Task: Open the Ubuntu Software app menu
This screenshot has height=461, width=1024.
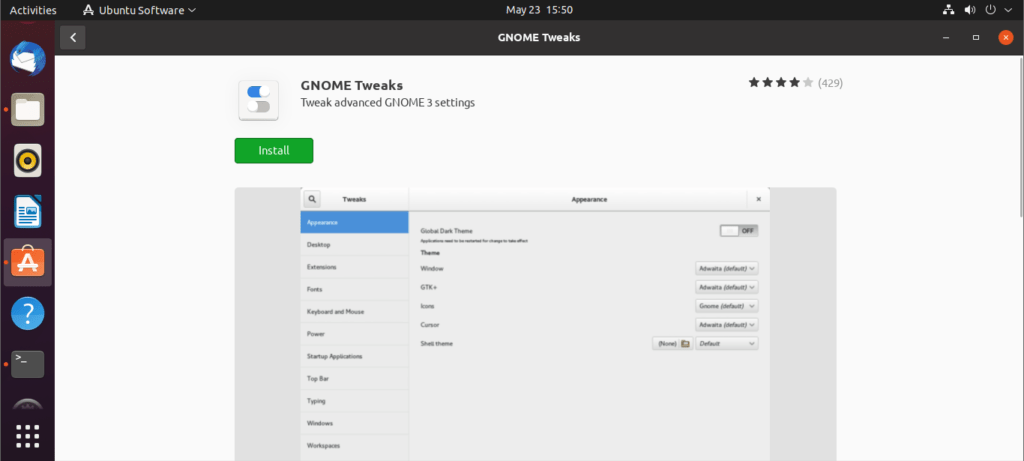Action: point(140,10)
